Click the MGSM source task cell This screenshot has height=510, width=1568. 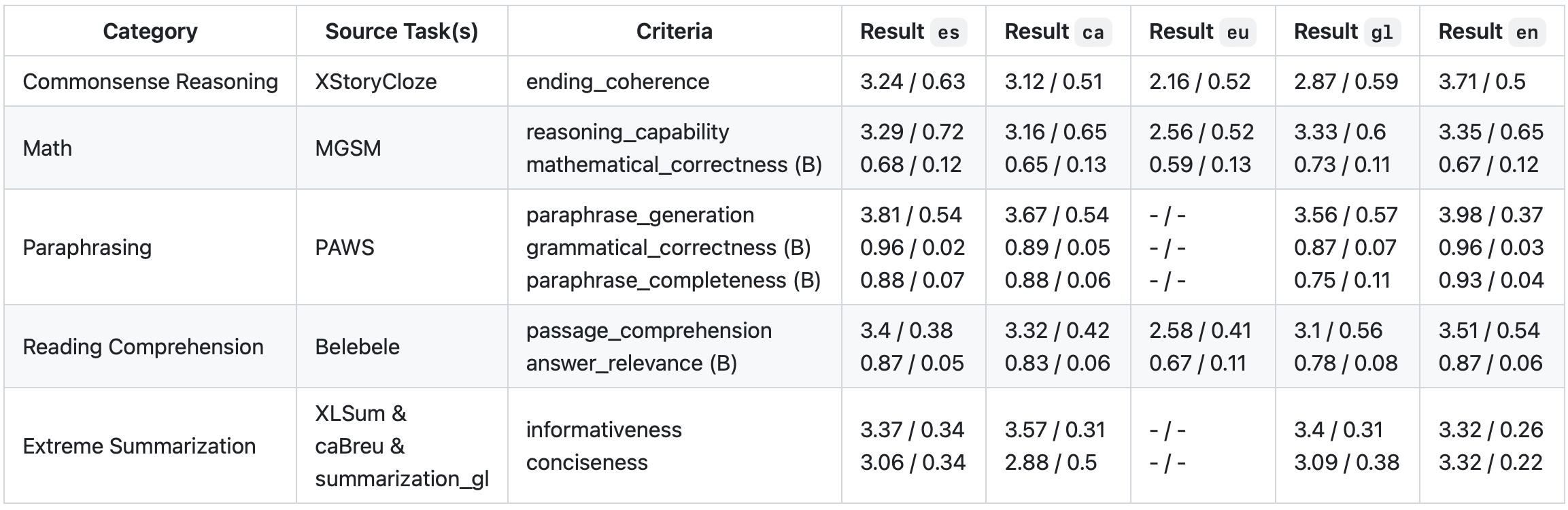[x=348, y=148]
